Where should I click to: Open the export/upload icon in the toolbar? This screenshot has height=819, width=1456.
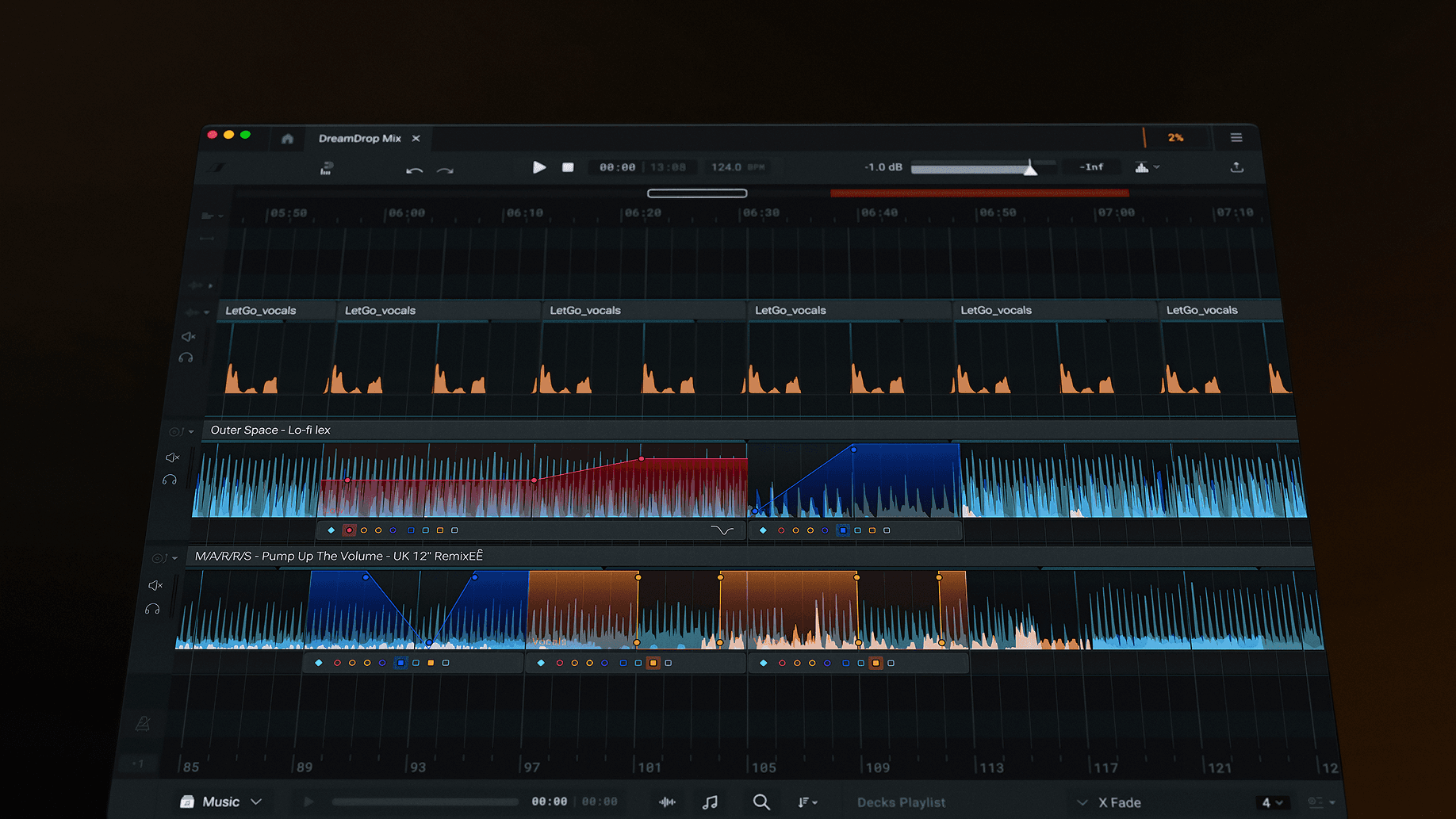pyautogui.click(x=1236, y=167)
